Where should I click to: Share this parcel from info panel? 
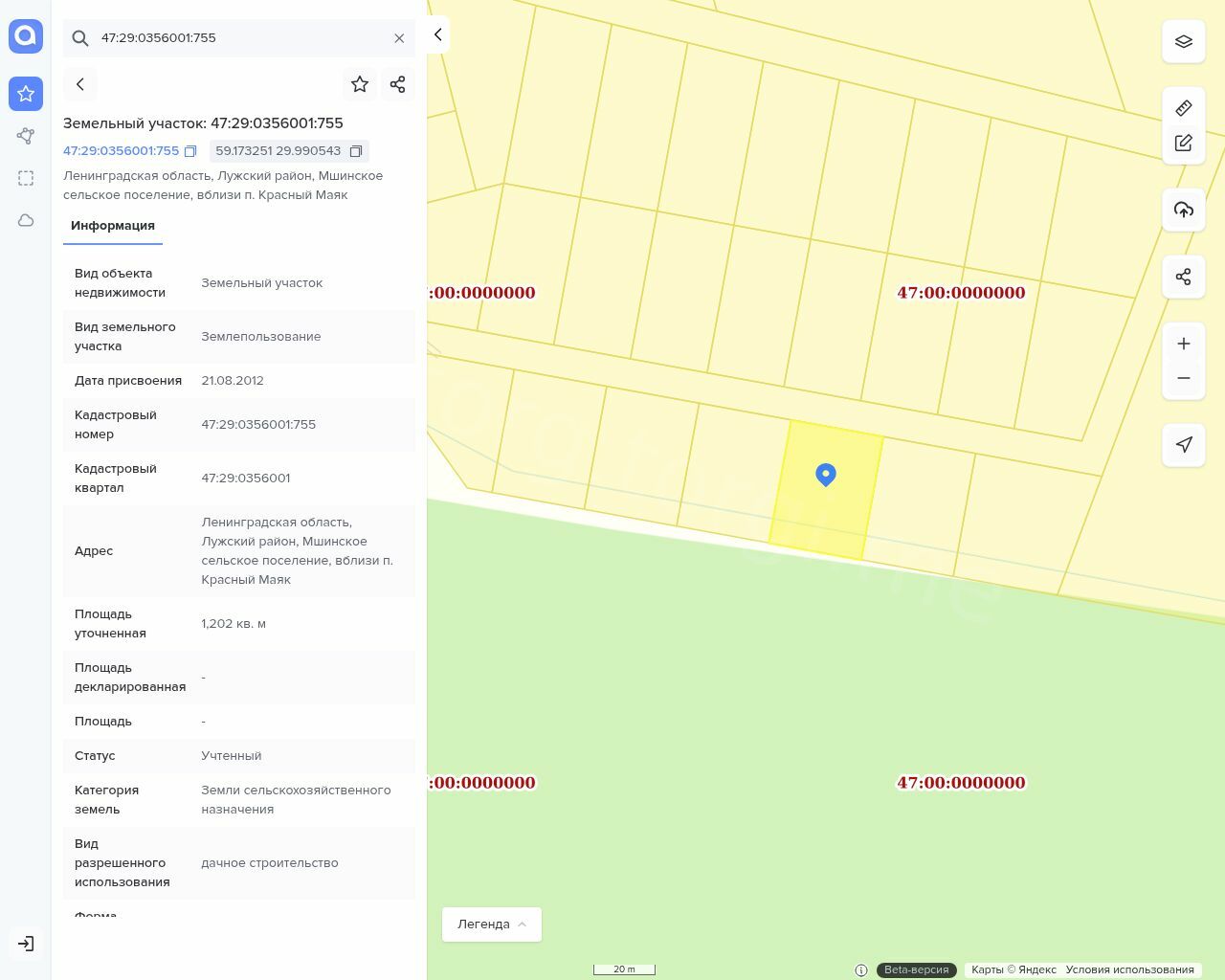point(398,84)
